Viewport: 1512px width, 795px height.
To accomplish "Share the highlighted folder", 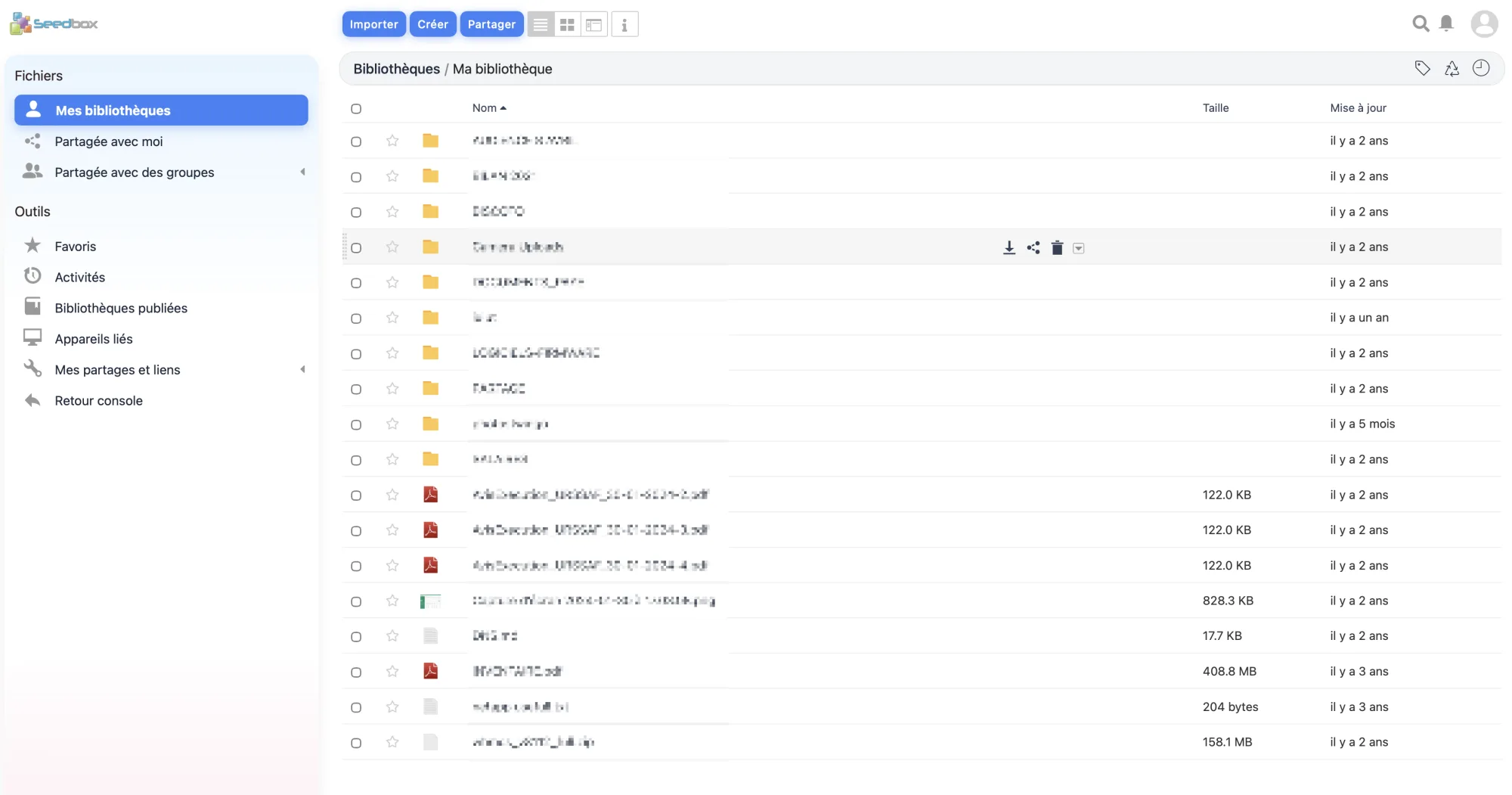I will 1033,247.
